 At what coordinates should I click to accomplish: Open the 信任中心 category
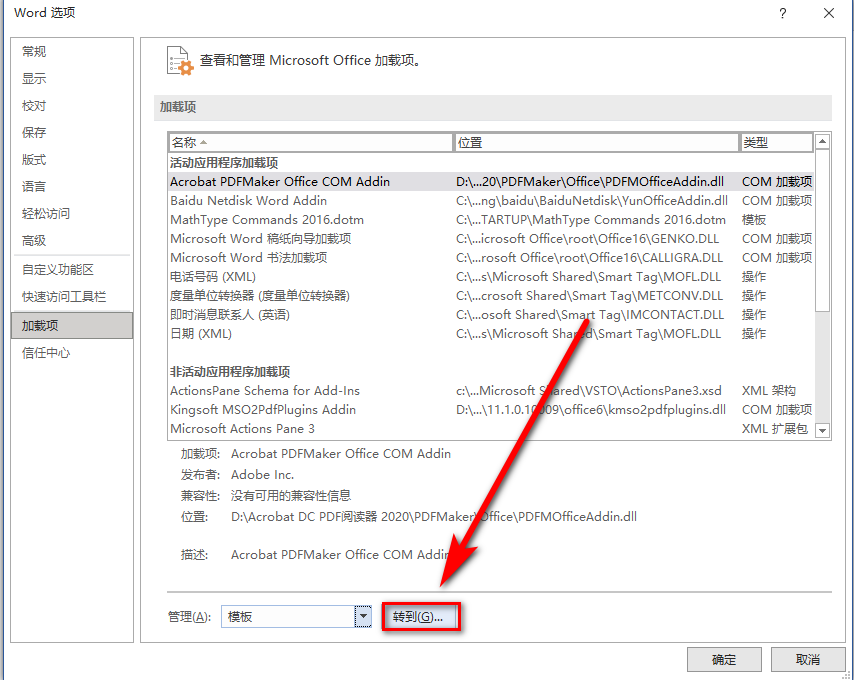pos(72,353)
